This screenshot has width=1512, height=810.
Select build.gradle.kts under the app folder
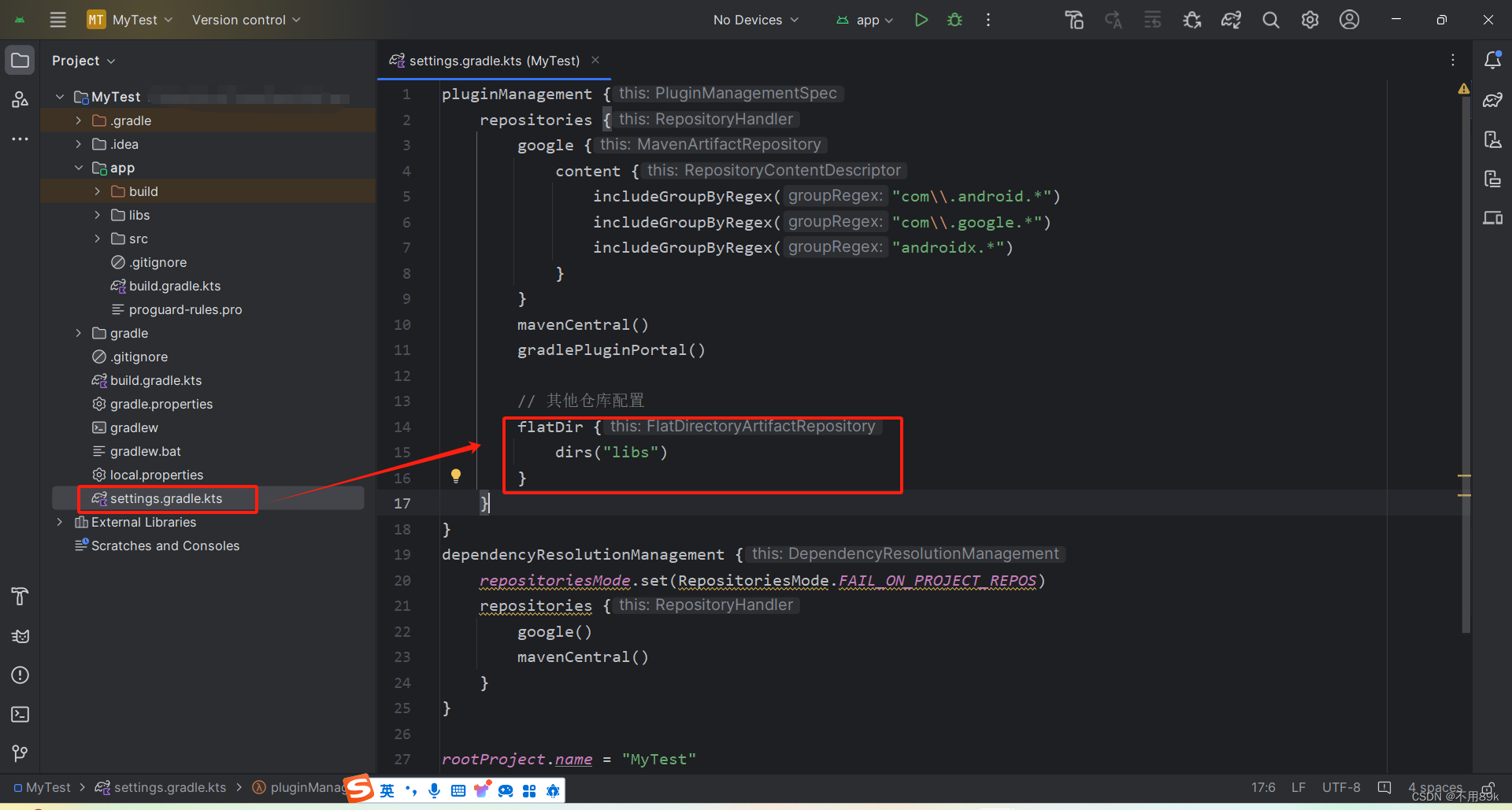(175, 286)
